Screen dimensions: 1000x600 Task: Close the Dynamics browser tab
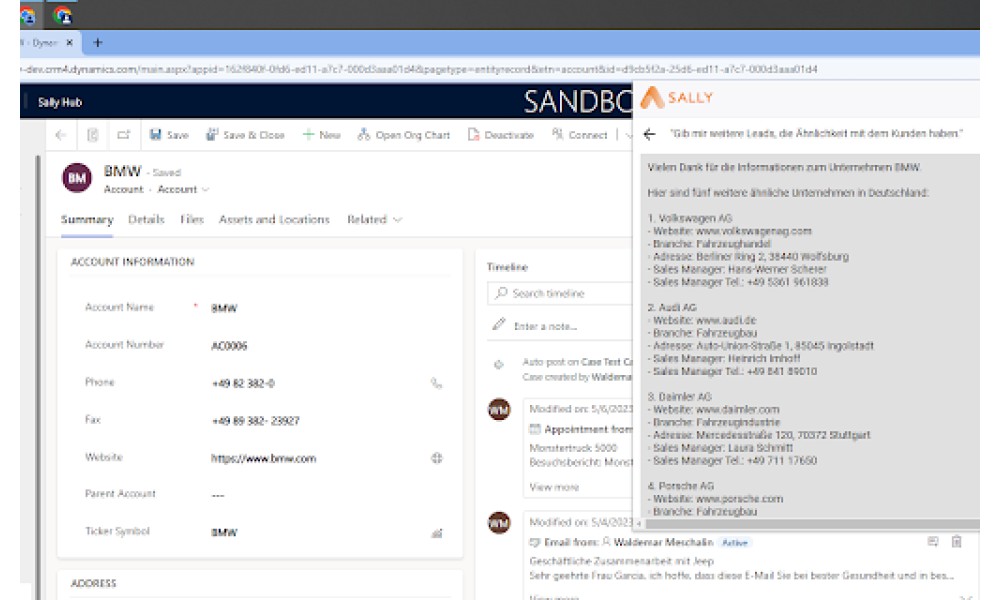coord(70,43)
